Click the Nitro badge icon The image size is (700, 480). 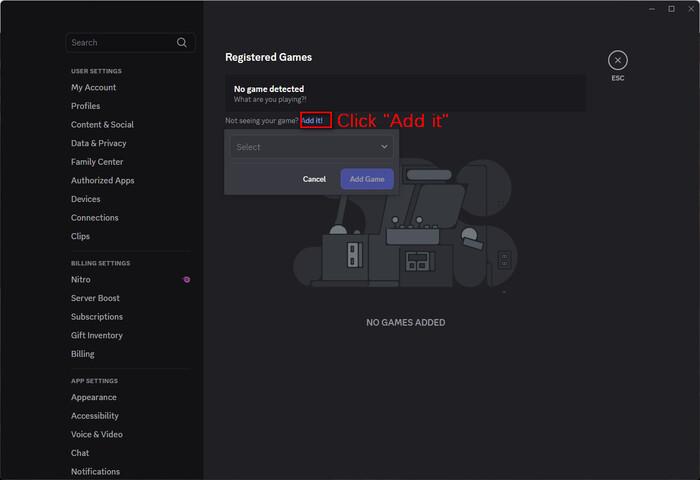(187, 280)
